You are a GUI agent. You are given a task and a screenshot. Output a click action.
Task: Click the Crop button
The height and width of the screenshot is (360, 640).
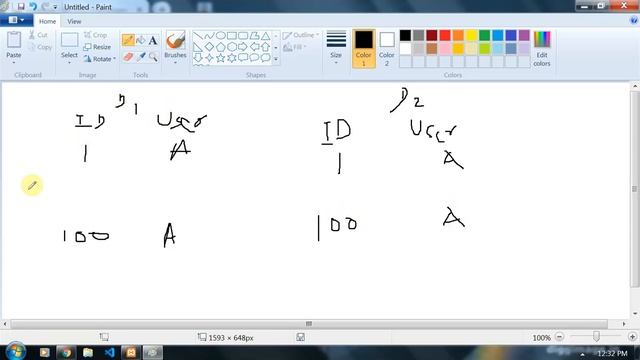tap(95, 35)
